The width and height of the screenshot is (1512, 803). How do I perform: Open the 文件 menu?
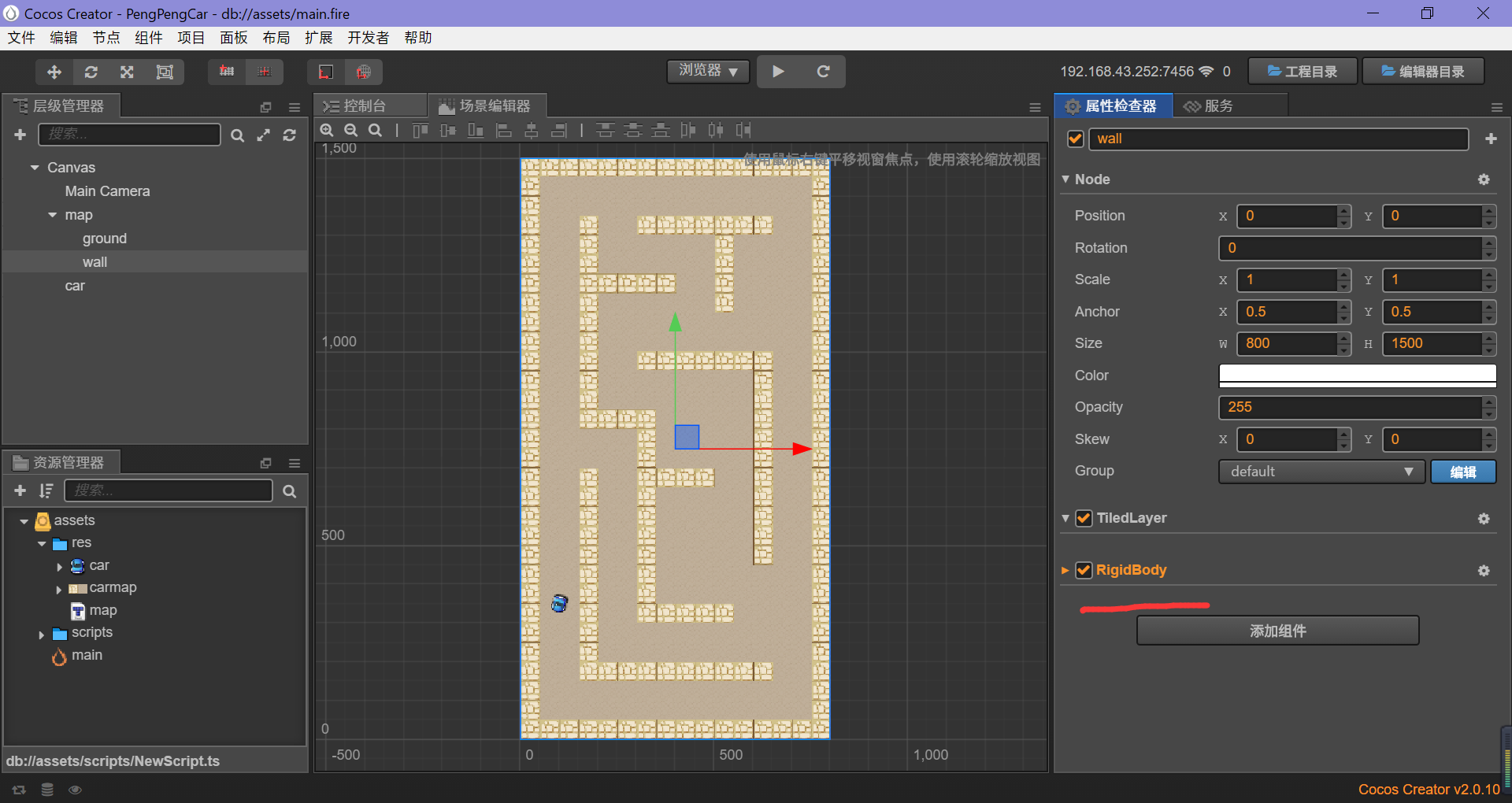21,38
